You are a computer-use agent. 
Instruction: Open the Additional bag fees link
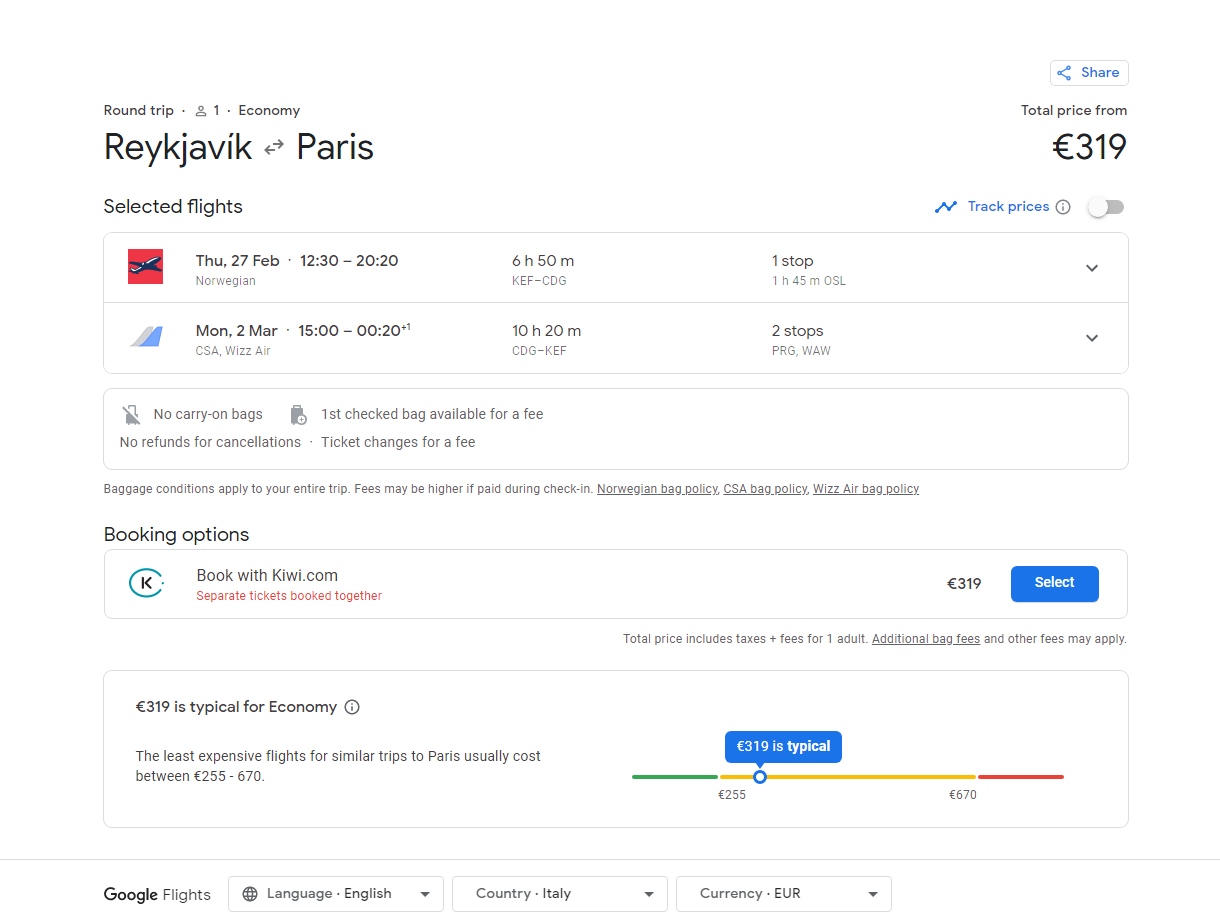[926, 639]
